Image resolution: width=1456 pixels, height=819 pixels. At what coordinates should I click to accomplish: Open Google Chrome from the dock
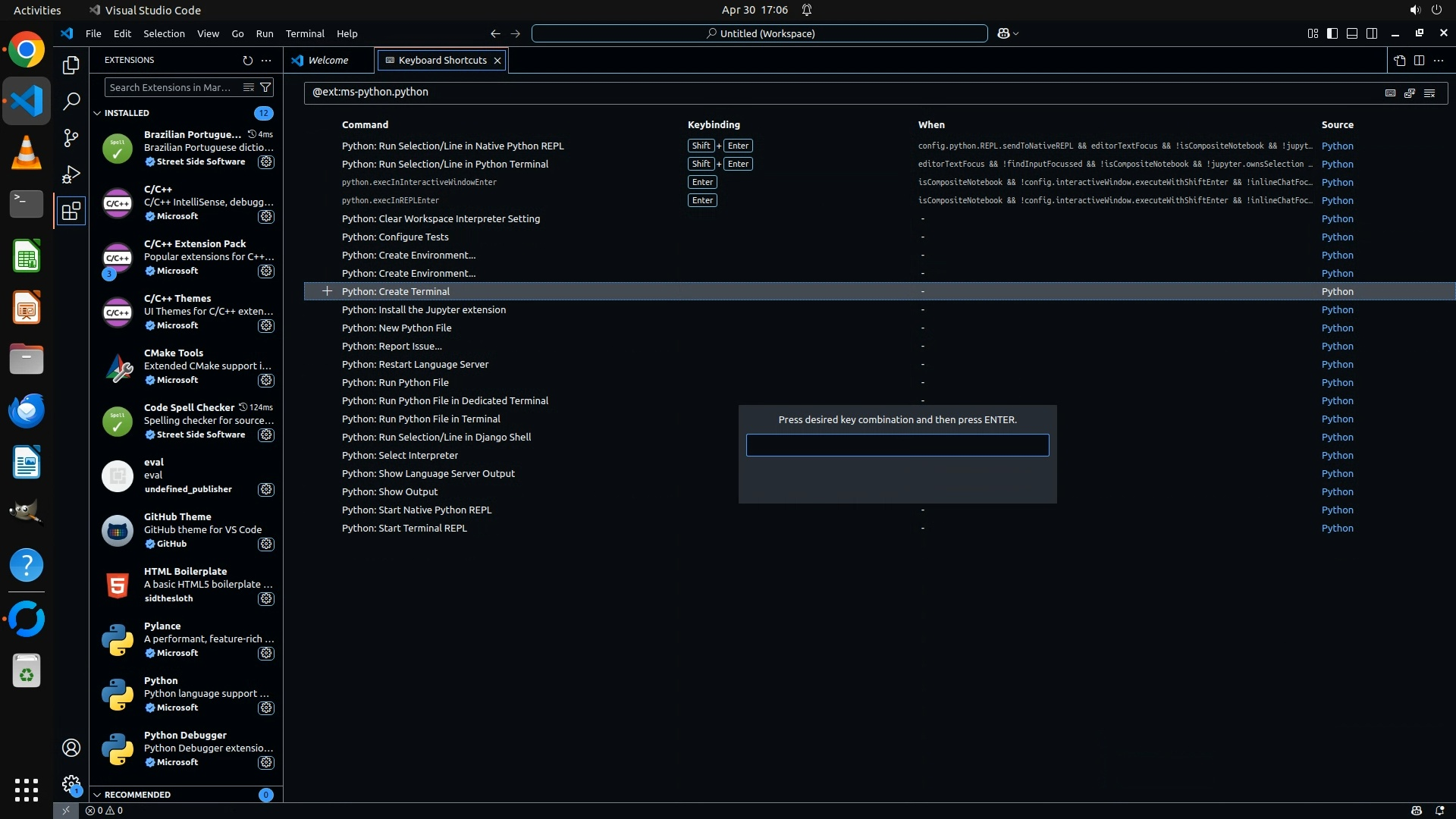click(x=27, y=50)
